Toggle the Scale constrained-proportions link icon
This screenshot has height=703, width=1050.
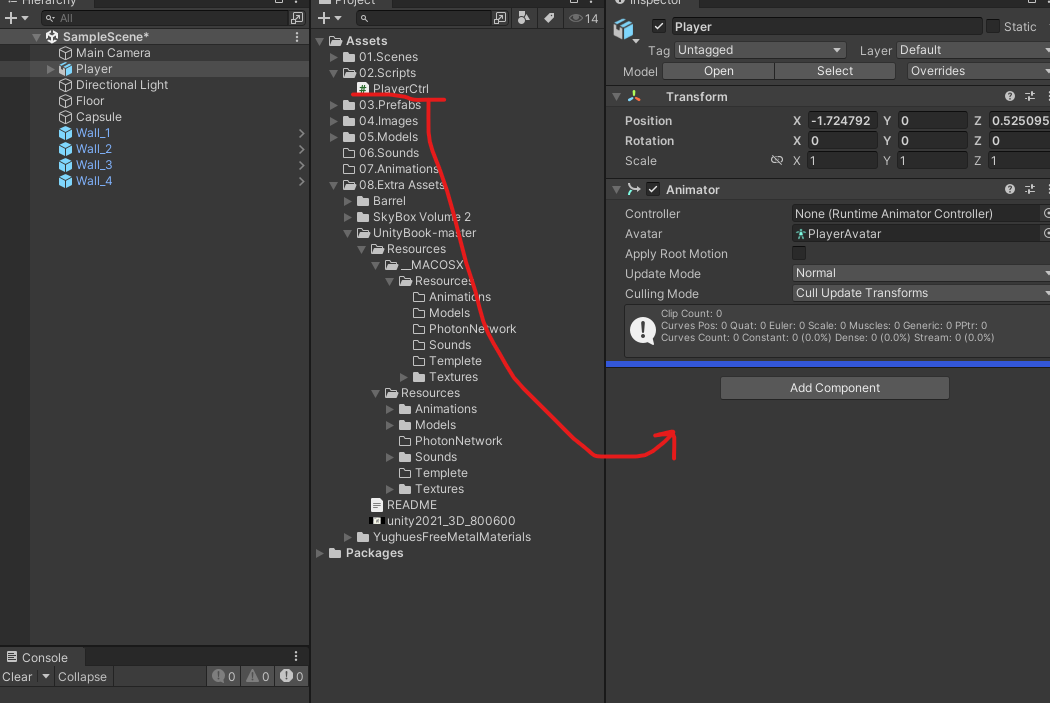click(x=777, y=160)
